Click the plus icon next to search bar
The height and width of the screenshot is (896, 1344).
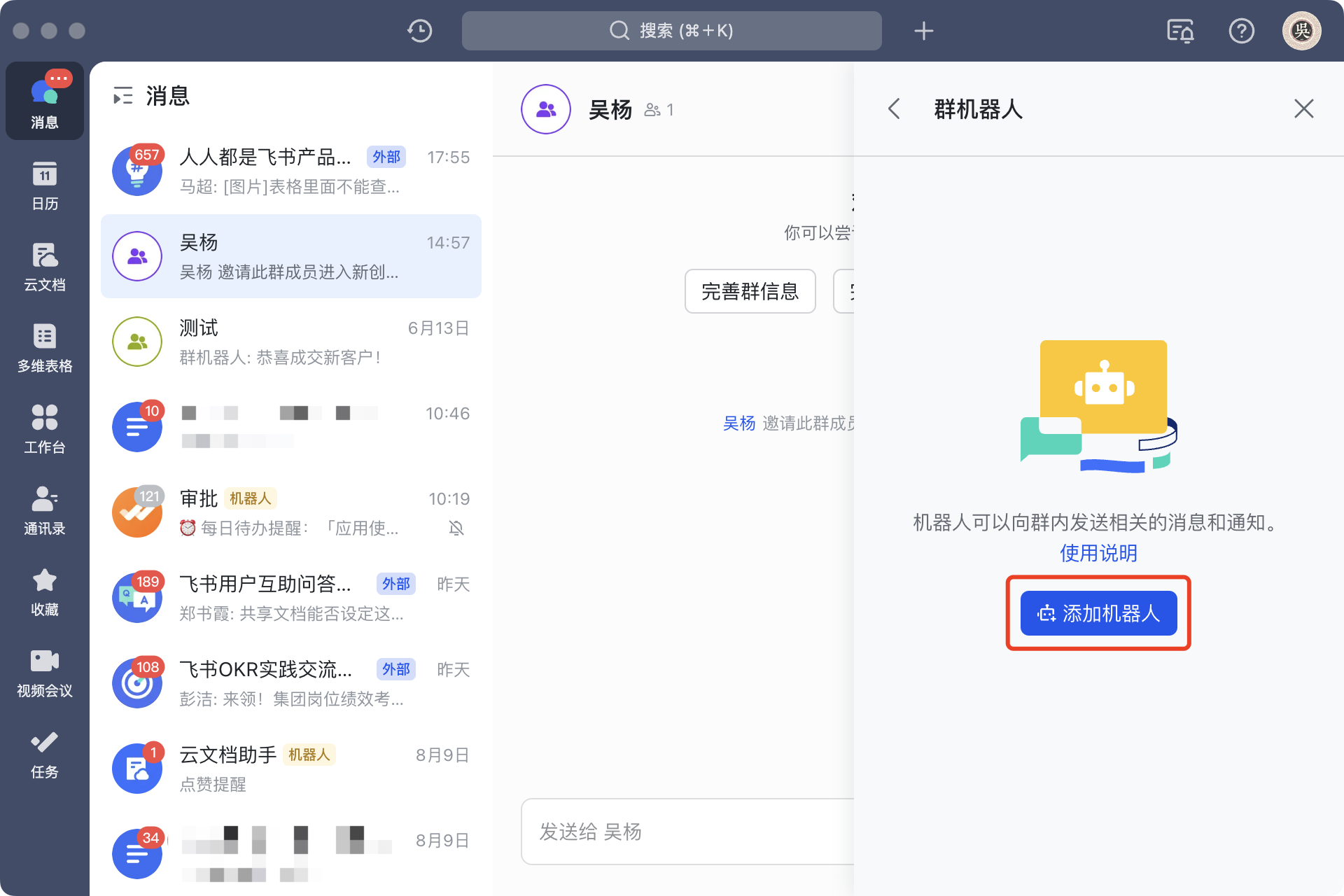924,31
